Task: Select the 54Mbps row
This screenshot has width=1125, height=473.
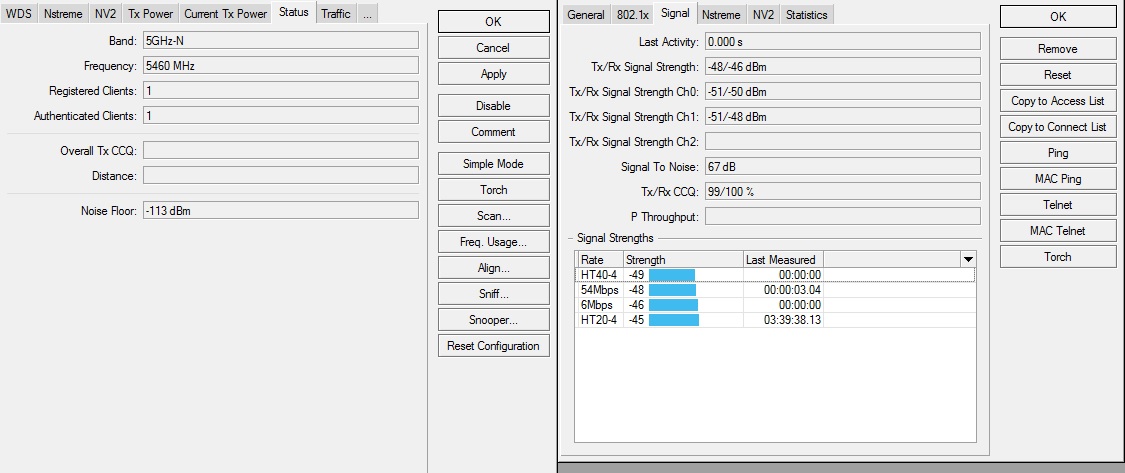Action: pyautogui.click(x=775, y=290)
